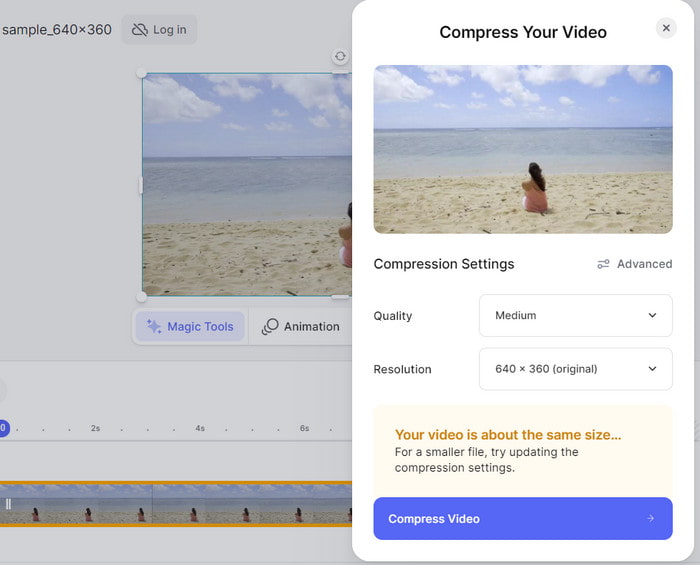Click the 'Resolution' label
This screenshot has width=700, height=565.
point(403,370)
